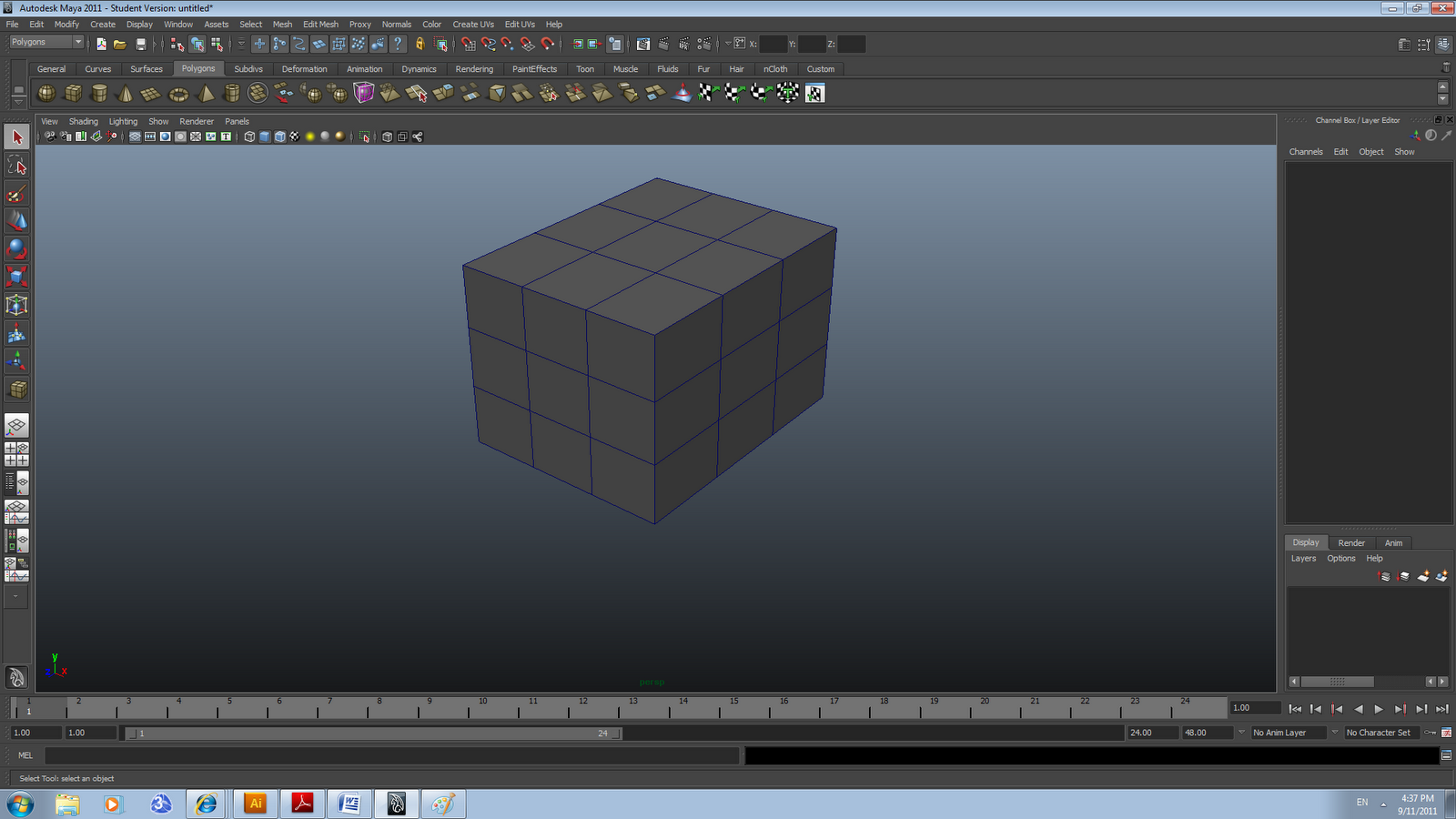Play the animation with the playback controls
Image resolution: width=1456 pixels, height=819 pixels.
(x=1379, y=708)
